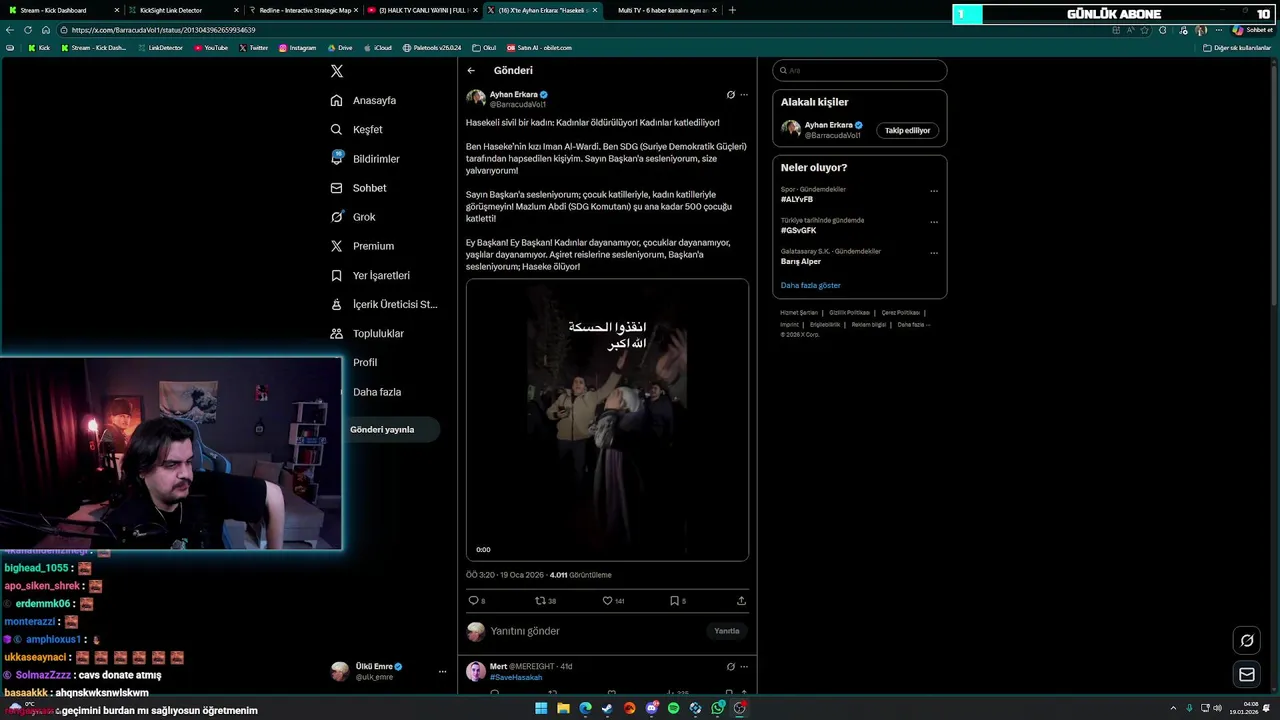The image size is (1280, 720).
Task: Play the embedded video
Action: click(607, 420)
